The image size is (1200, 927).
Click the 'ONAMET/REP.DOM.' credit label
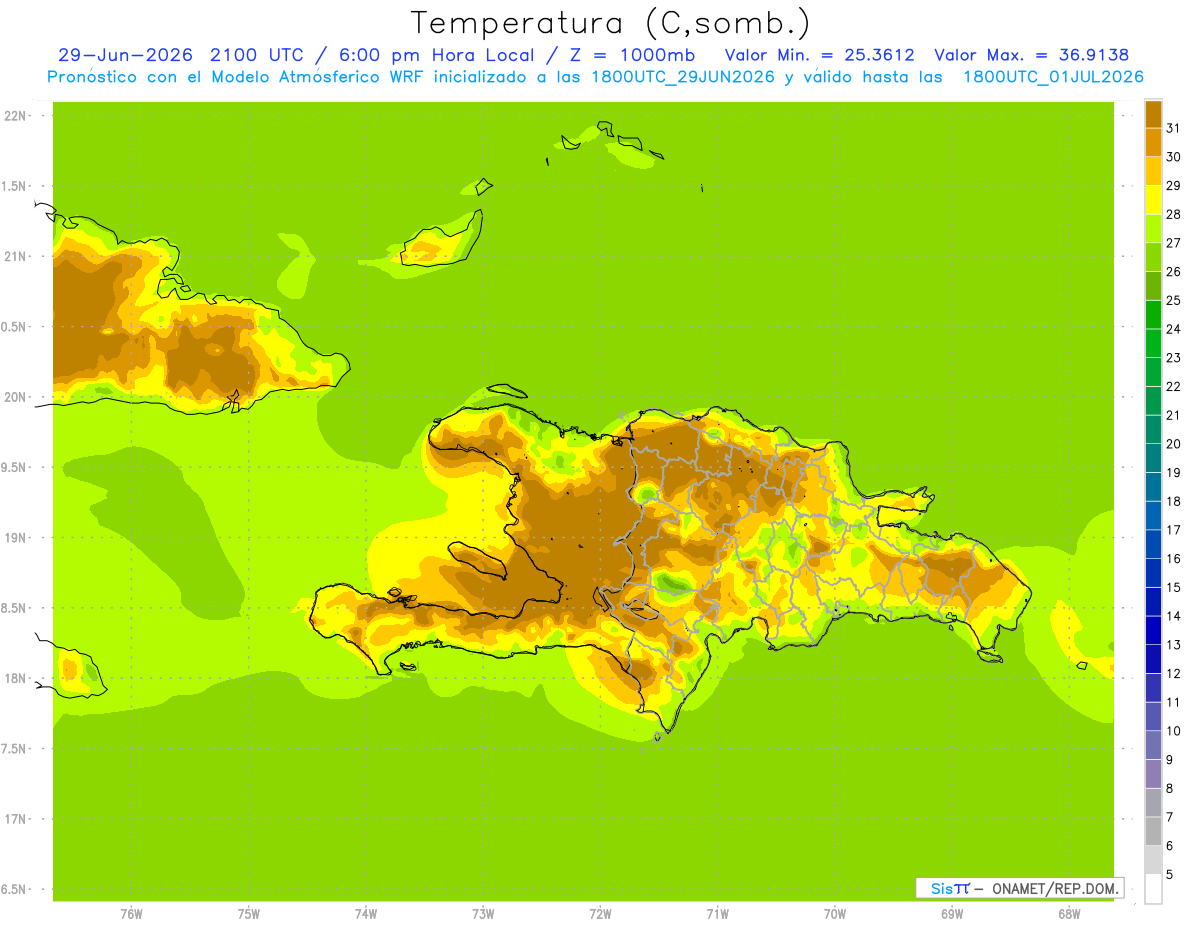pyautogui.click(x=1056, y=888)
